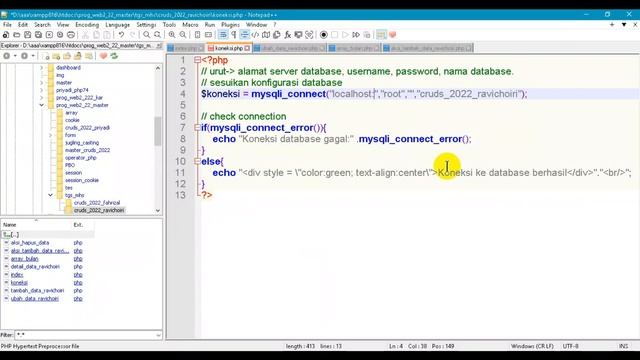Click the UTF-8 encoding status bar entry
The height and width of the screenshot is (360, 640).
570,346
